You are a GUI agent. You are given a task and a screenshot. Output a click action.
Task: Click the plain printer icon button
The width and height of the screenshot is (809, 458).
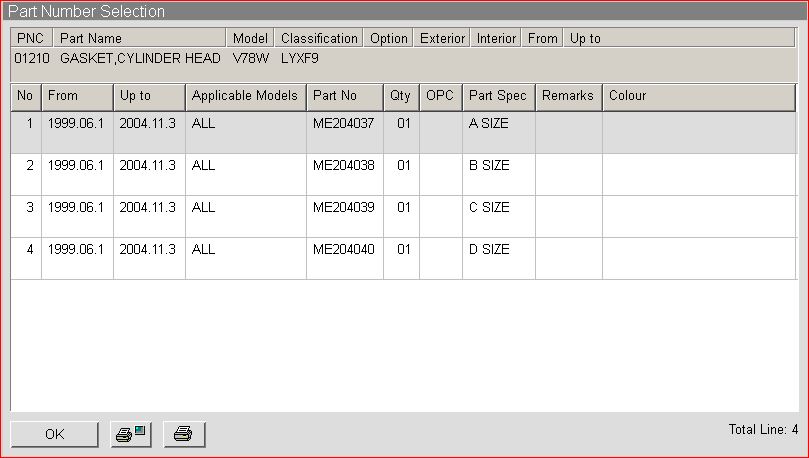tap(184, 434)
